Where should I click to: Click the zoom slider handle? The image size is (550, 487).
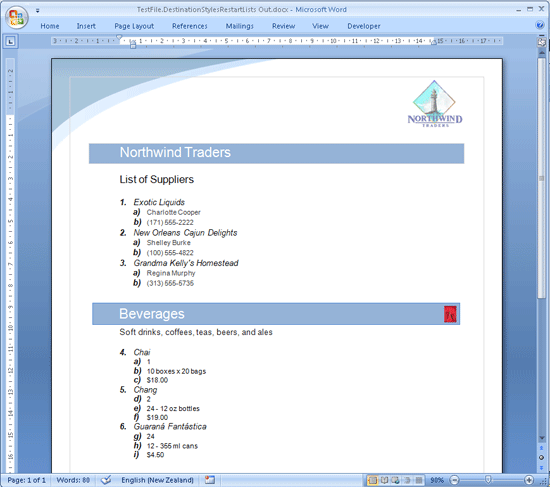click(488, 479)
